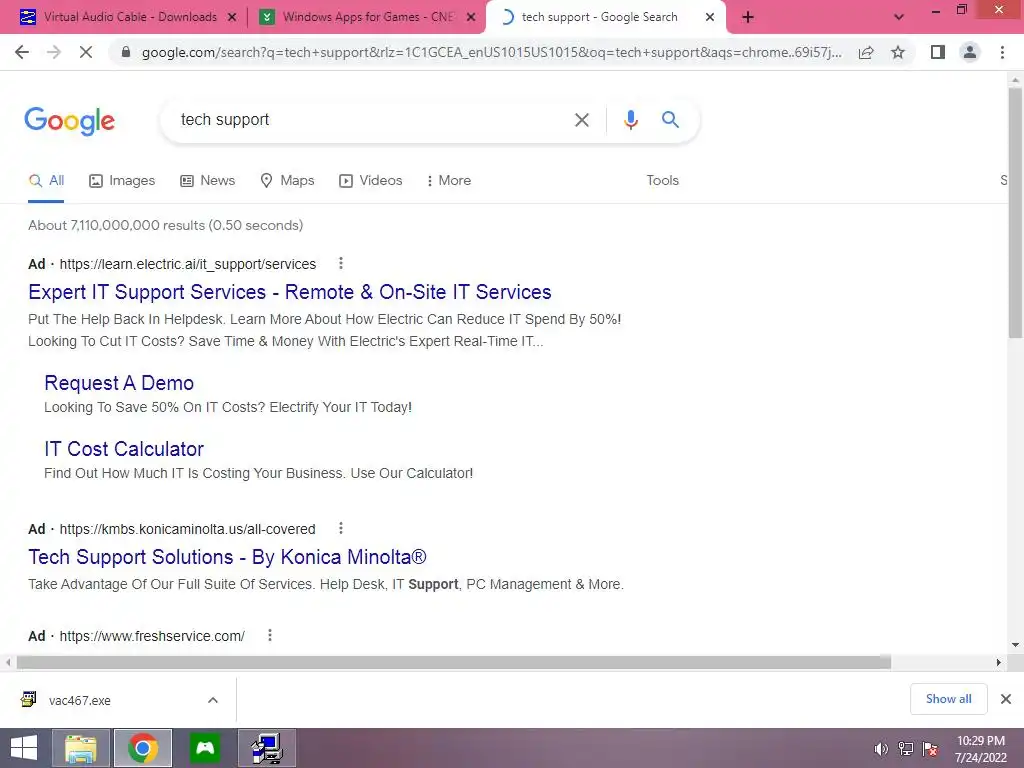Viewport: 1024px width, 768px height.
Task: Open the tab search dropdown chevron
Action: [899, 18]
